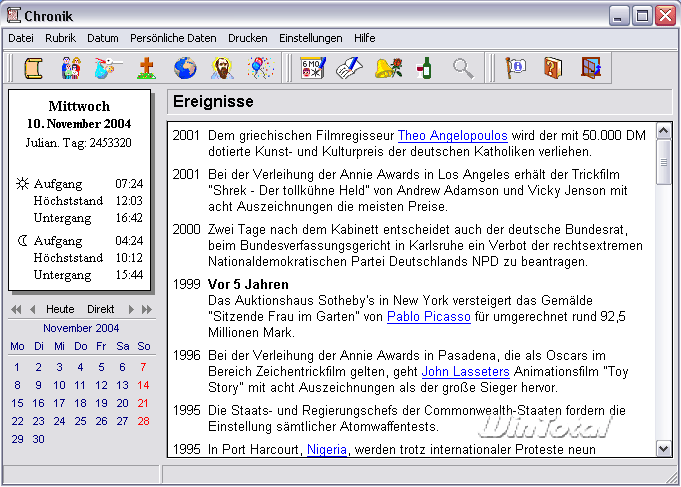Select the globe toolbar icon

coord(184,68)
